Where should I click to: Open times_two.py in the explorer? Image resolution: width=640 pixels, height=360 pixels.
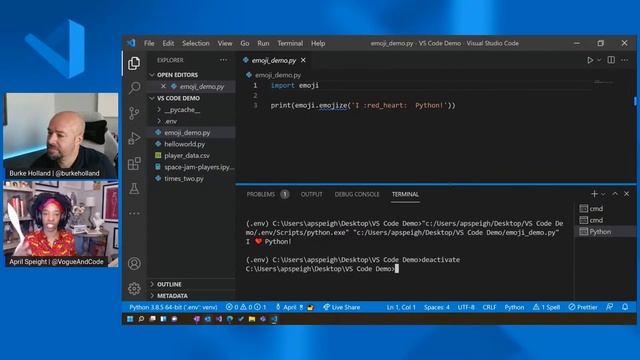pyautogui.click(x=191, y=178)
